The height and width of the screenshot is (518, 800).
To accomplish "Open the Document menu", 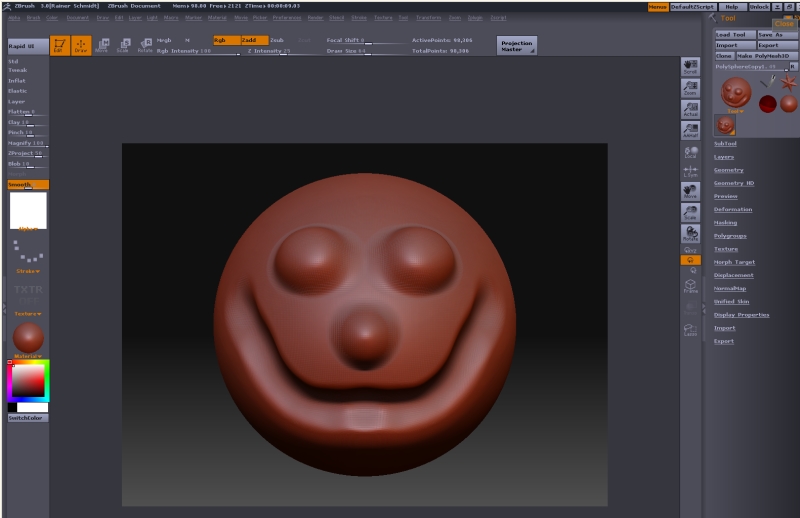I will [x=78, y=17].
